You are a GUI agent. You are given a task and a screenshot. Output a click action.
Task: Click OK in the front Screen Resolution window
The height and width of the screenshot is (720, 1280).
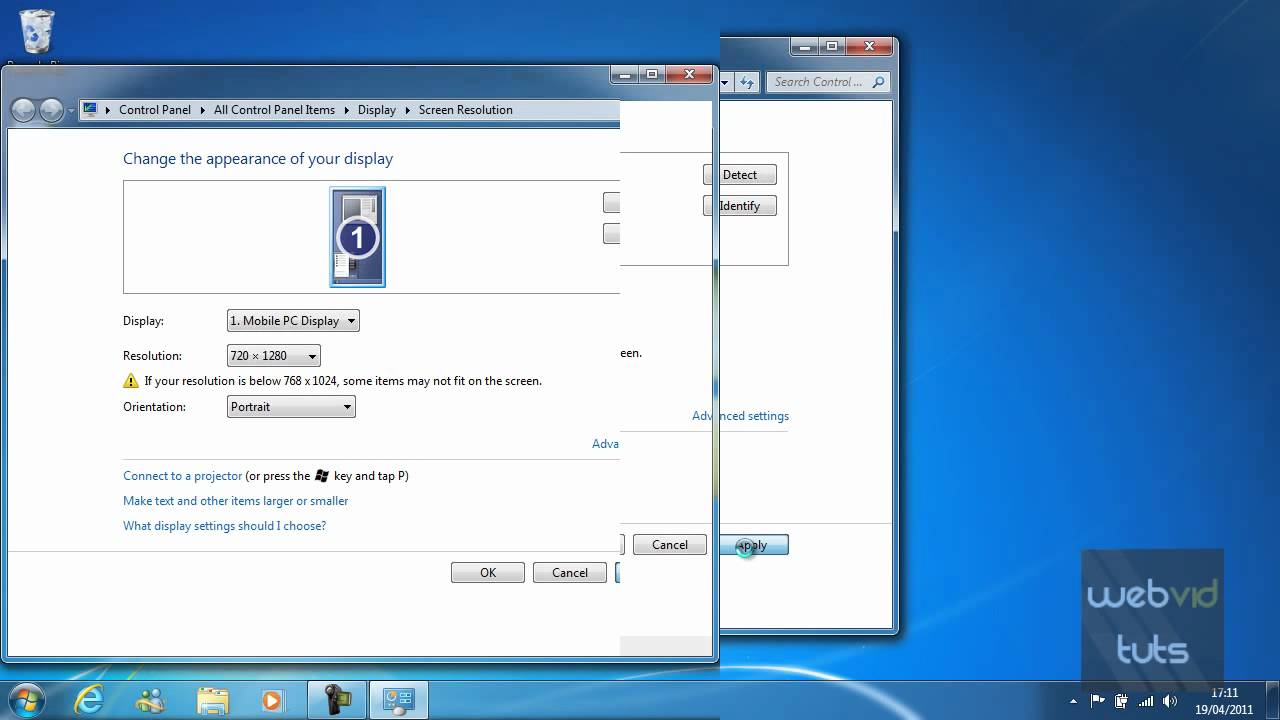point(488,573)
